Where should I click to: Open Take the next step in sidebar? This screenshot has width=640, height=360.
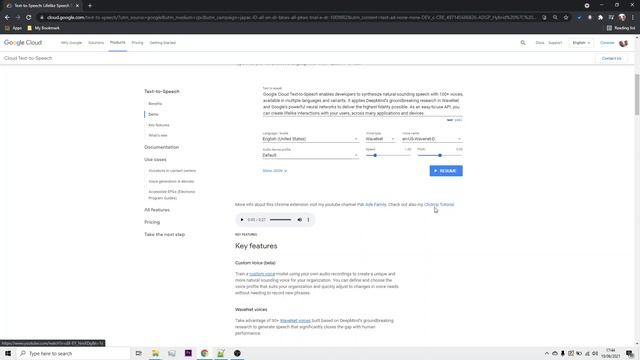(x=164, y=234)
